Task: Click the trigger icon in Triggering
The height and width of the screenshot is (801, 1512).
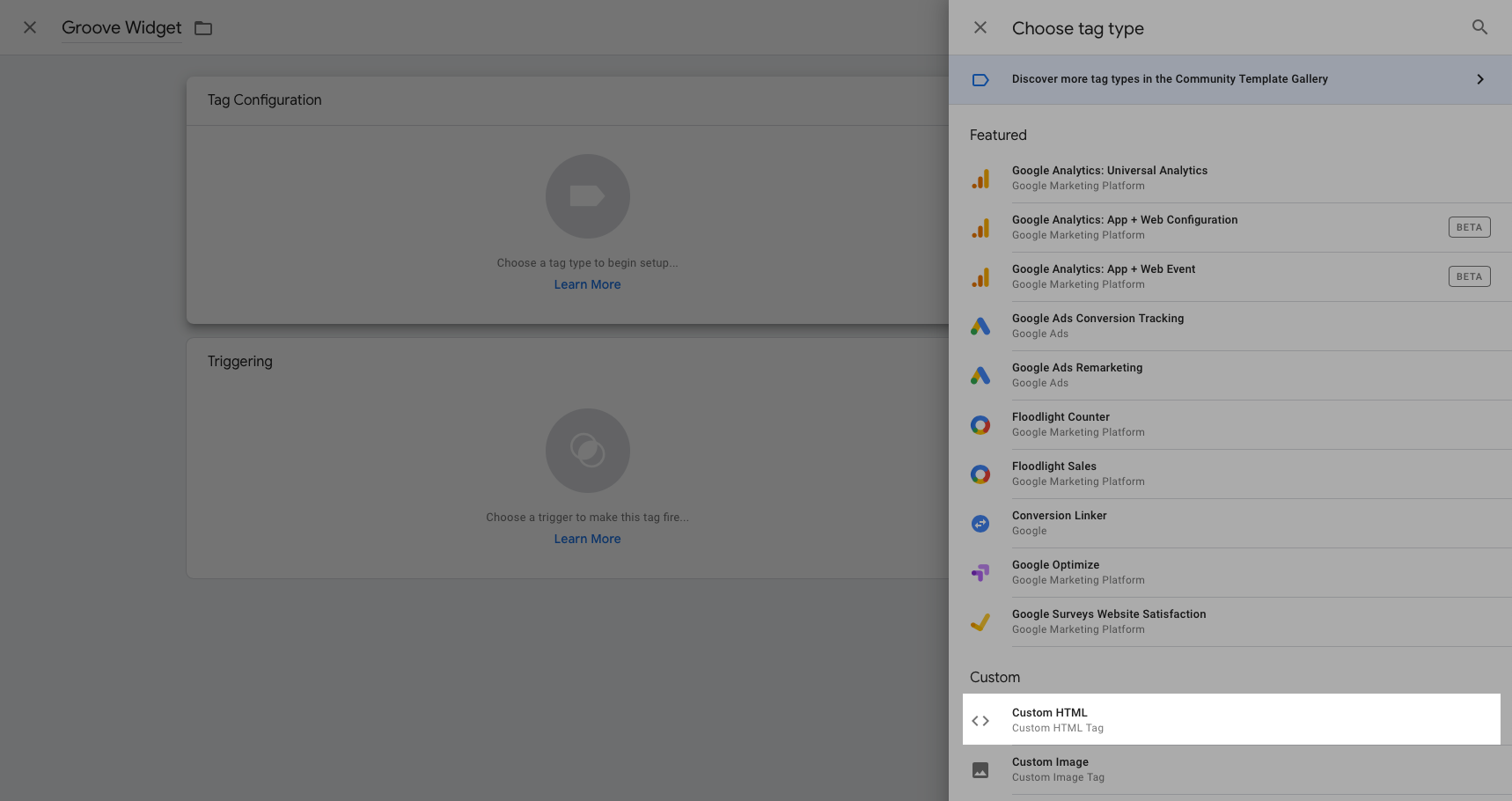Action: (588, 451)
